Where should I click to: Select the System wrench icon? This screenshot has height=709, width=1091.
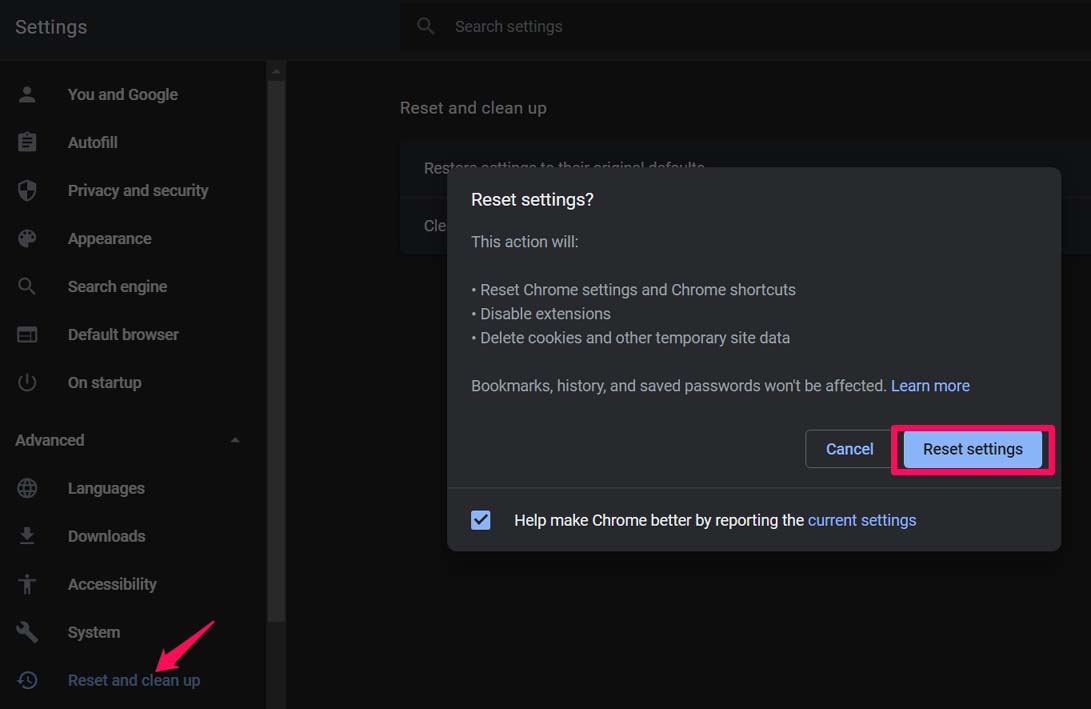26,632
